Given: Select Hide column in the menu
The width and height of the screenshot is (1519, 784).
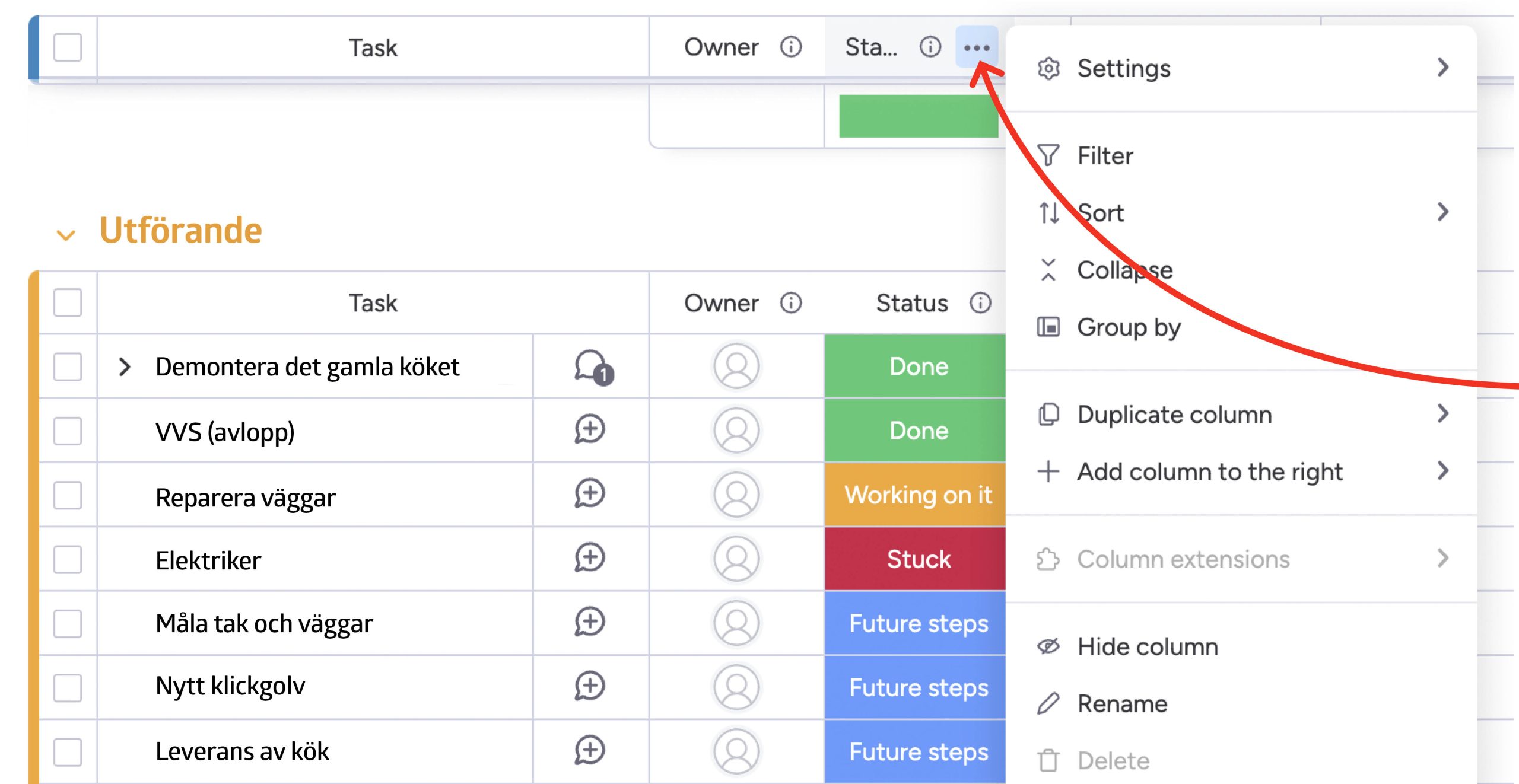Looking at the screenshot, I should tap(1147, 646).
